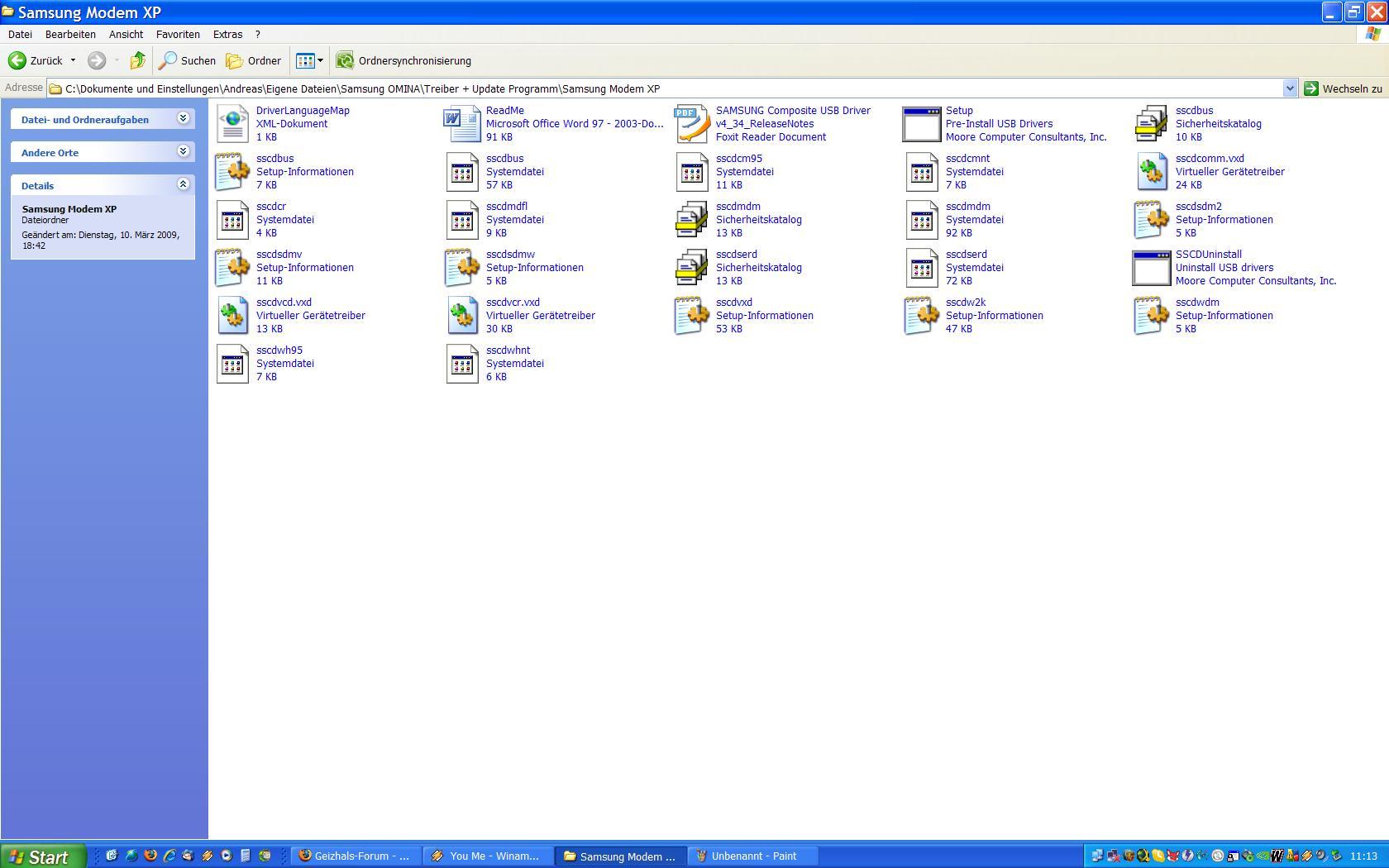Screen dimensions: 1389x868
Task: Open the Ansicht menu
Action: (126, 34)
